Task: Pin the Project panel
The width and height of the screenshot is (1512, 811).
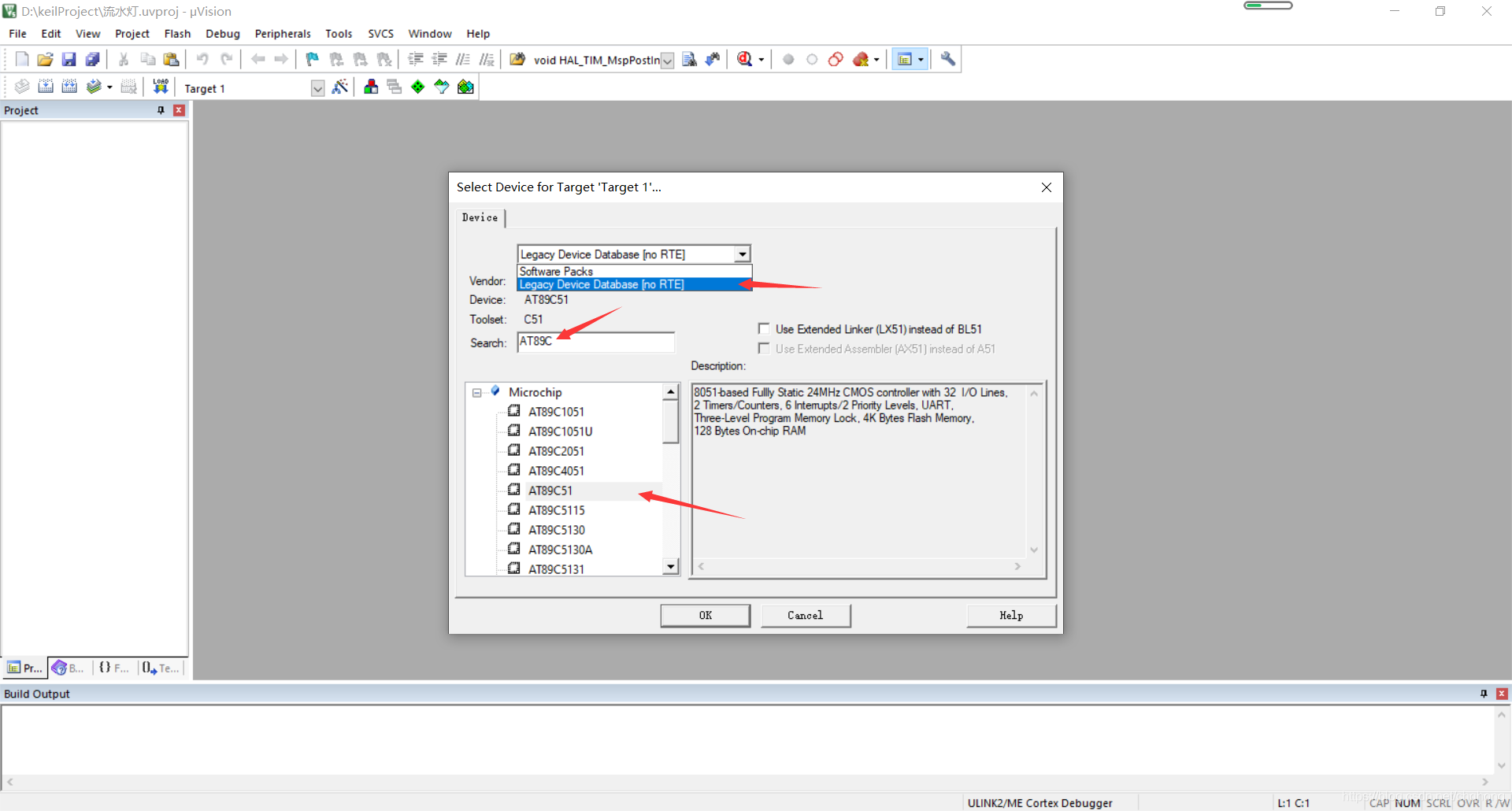Action: (161, 110)
